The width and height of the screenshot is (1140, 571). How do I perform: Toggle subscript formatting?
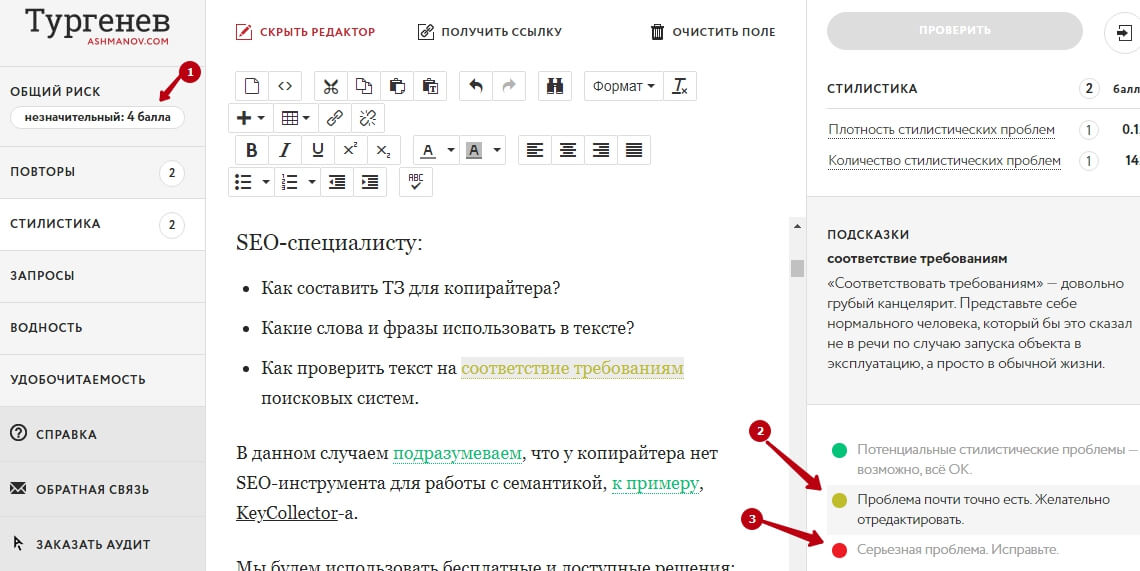[384, 150]
